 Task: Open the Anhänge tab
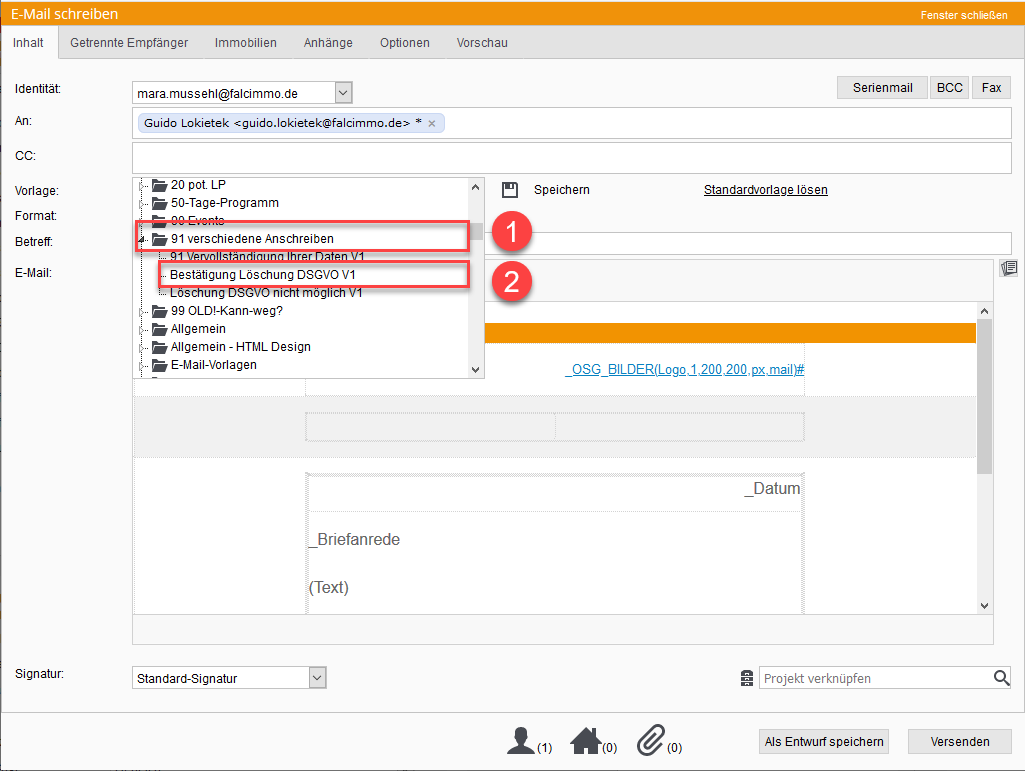[328, 43]
